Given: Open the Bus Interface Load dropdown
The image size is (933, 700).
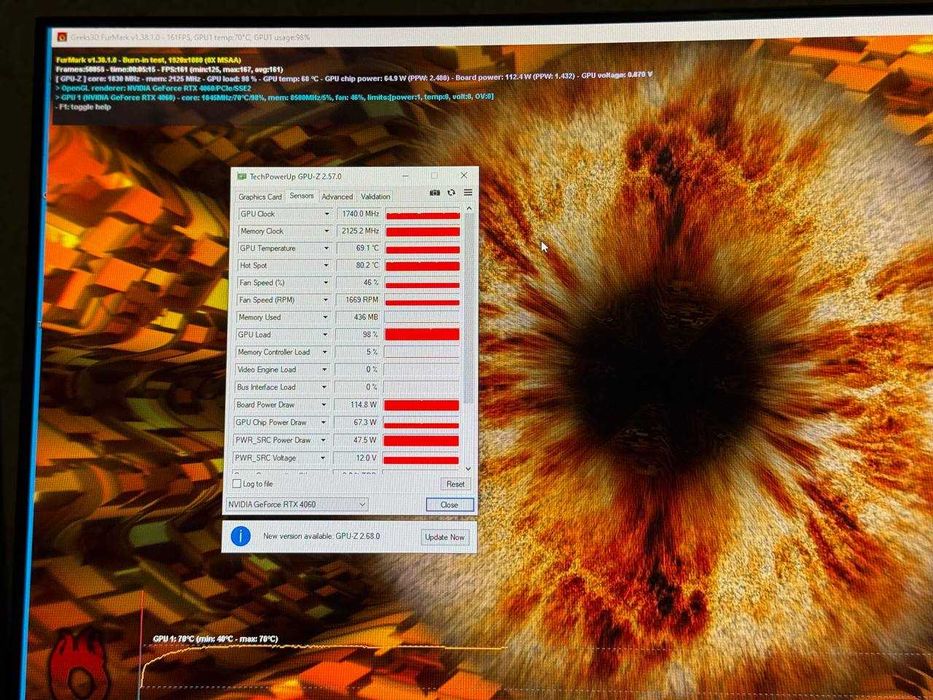Looking at the screenshot, I should click(x=324, y=387).
